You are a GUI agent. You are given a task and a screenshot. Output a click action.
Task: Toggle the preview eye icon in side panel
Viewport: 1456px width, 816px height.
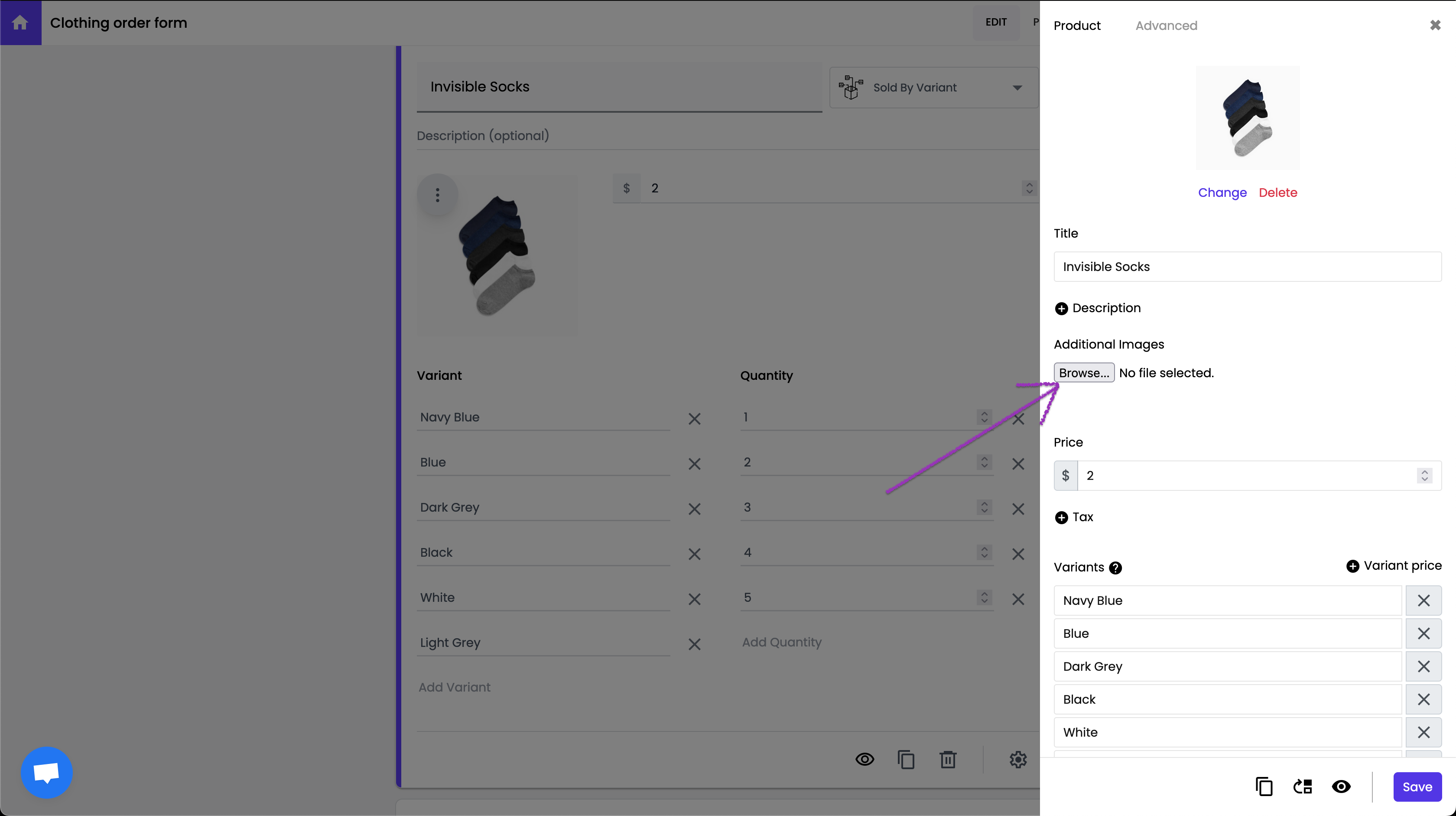(x=1341, y=787)
